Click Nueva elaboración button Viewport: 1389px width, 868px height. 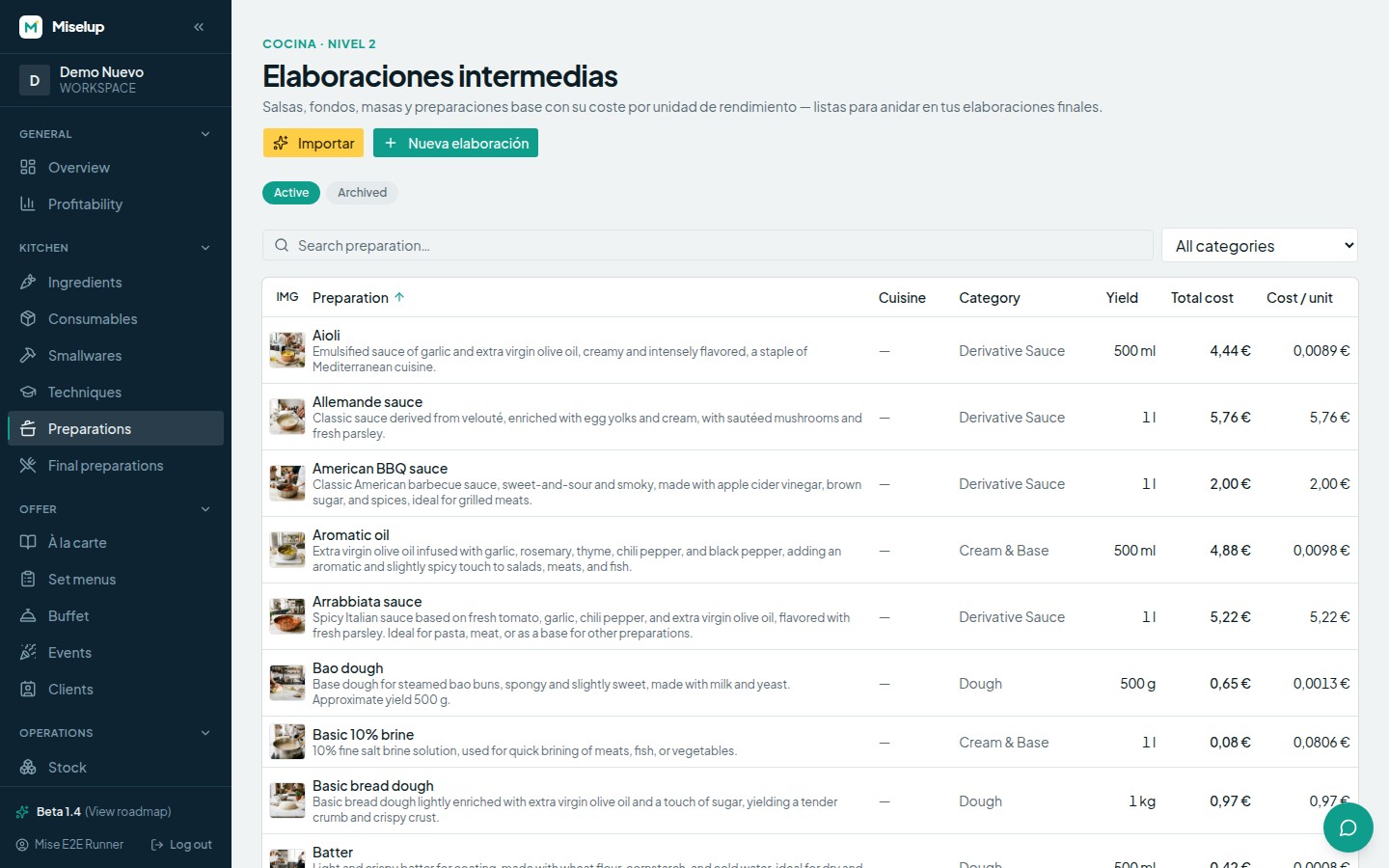(x=455, y=143)
